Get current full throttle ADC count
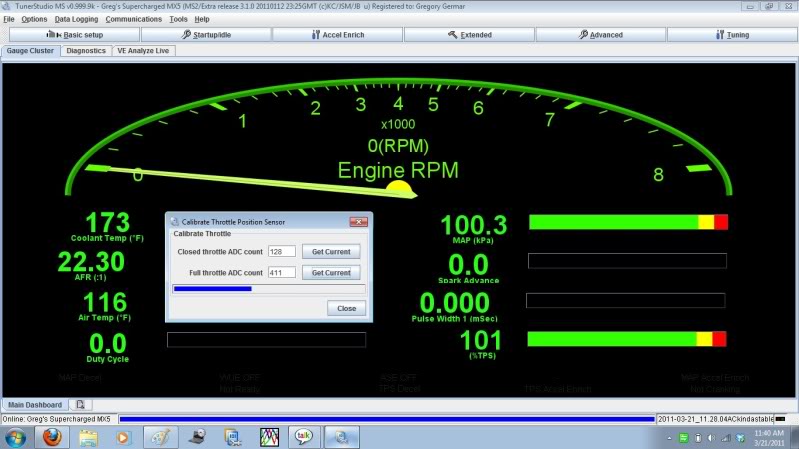 (331, 272)
